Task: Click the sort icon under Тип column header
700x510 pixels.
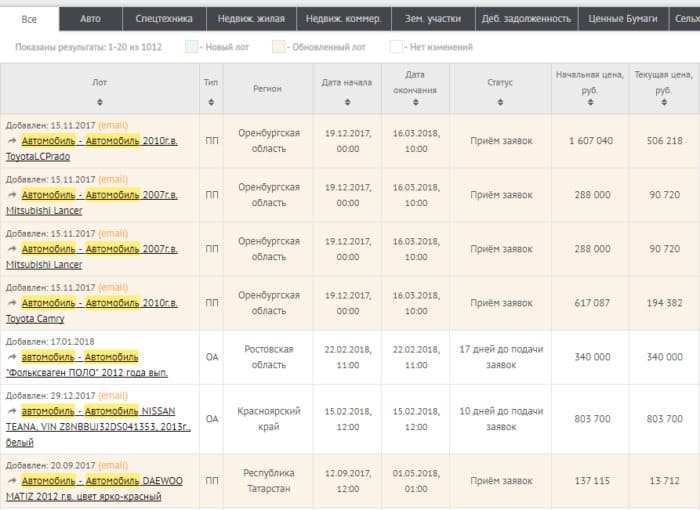Action: (x=211, y=102)
